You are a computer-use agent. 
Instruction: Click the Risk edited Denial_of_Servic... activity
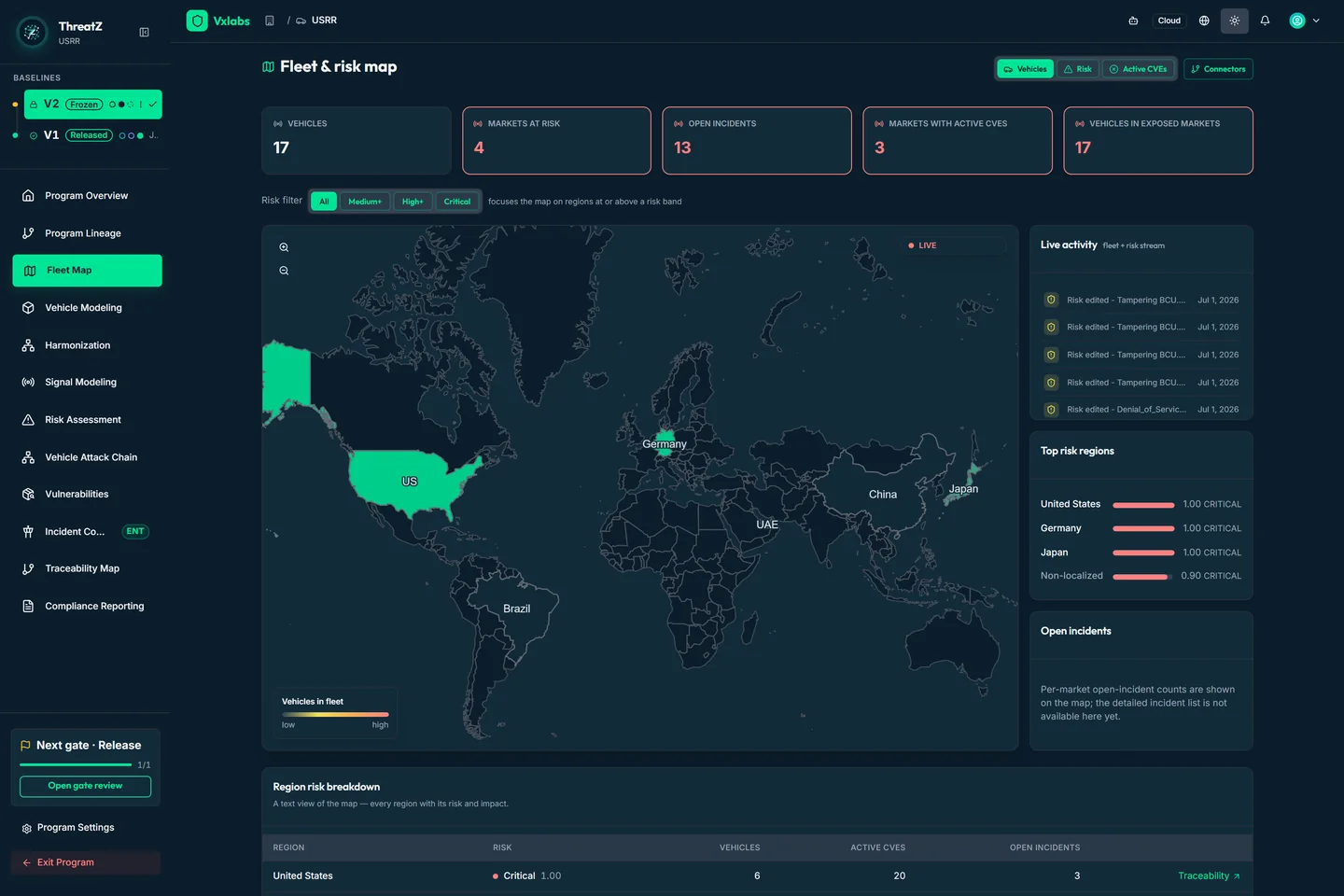(x=1141, y=410)
